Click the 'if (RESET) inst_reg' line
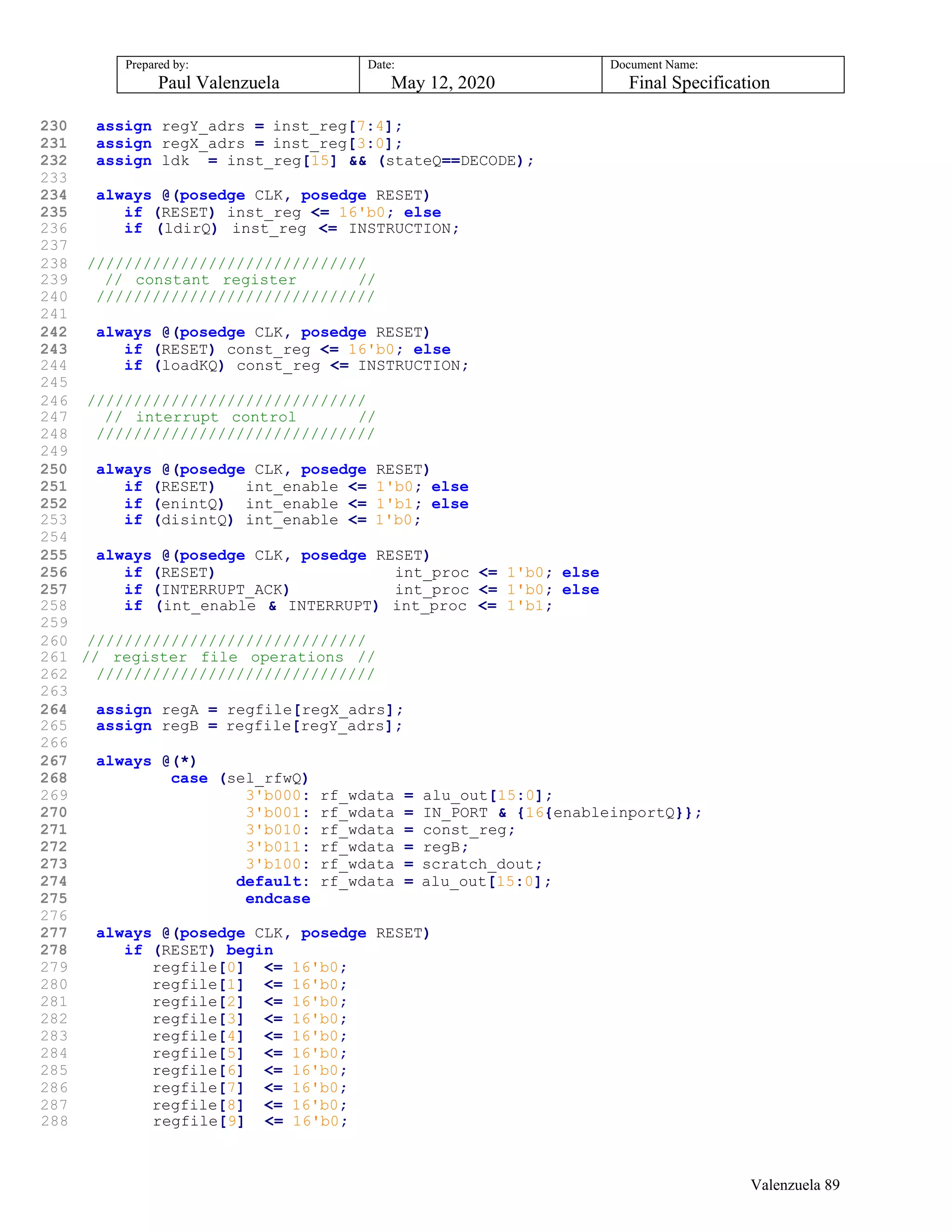The height and width of the screenshot is (1232, 952). [283, 212]
